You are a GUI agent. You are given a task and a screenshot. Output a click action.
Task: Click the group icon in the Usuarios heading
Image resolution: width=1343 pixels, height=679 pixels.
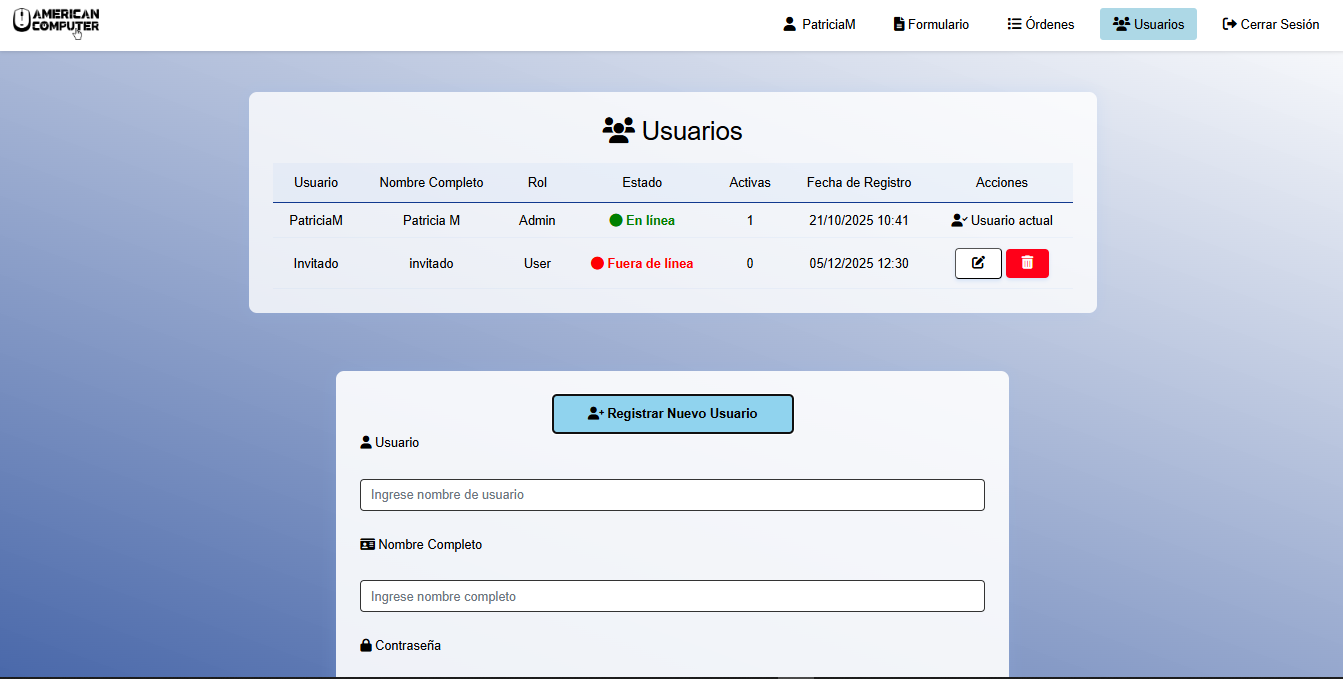pyautogui.click(x=617, y=128)
